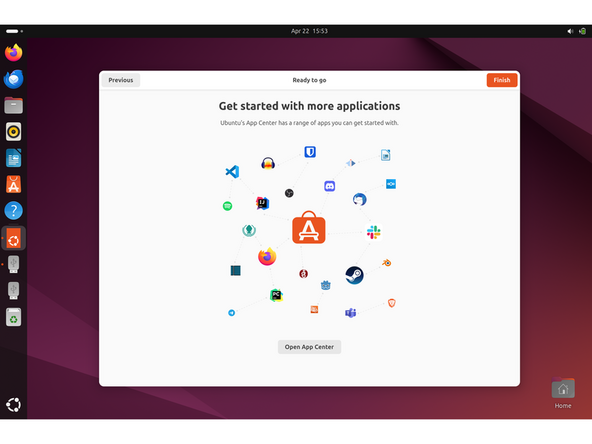
Task: Click the Slack icon
Action: tap(373, 232)
